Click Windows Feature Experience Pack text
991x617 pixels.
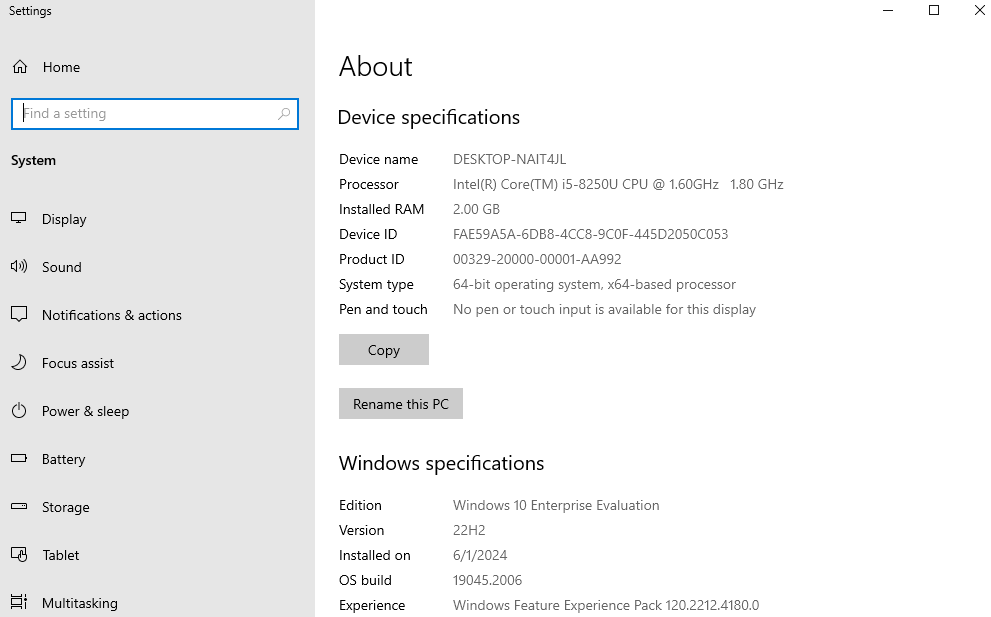click(x=606, y=605)
